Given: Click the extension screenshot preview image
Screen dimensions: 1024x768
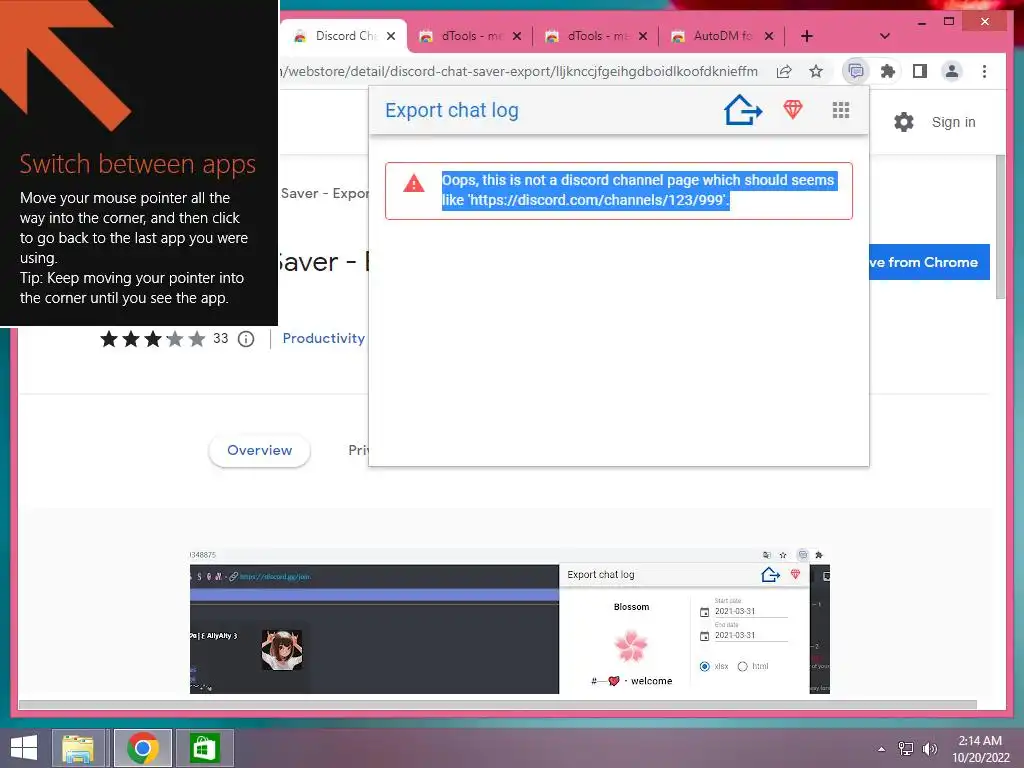Looking at the screenshot, I should coord(509,621).
